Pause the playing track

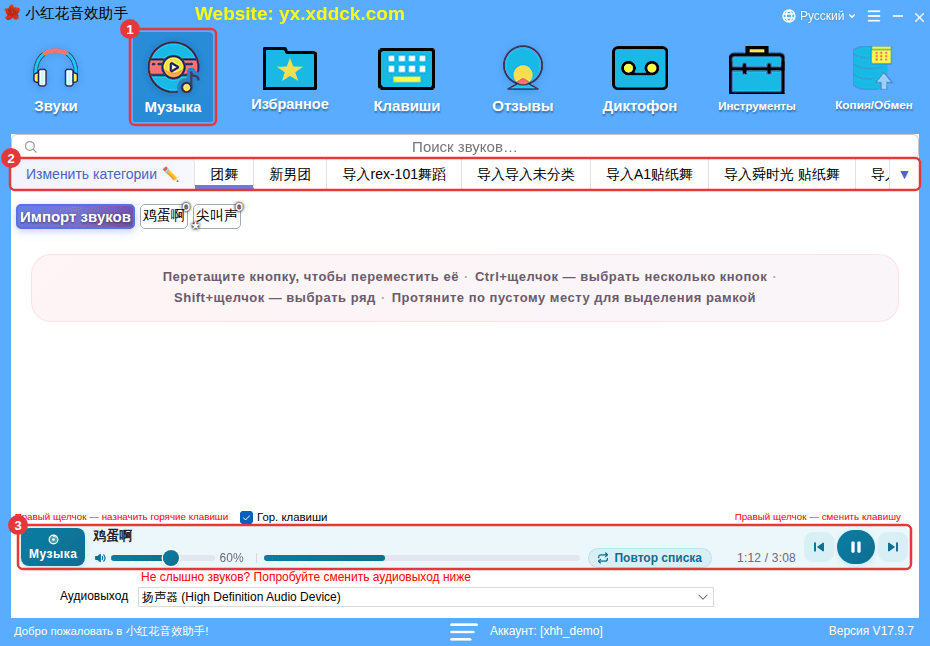click(x=855, y=547)
